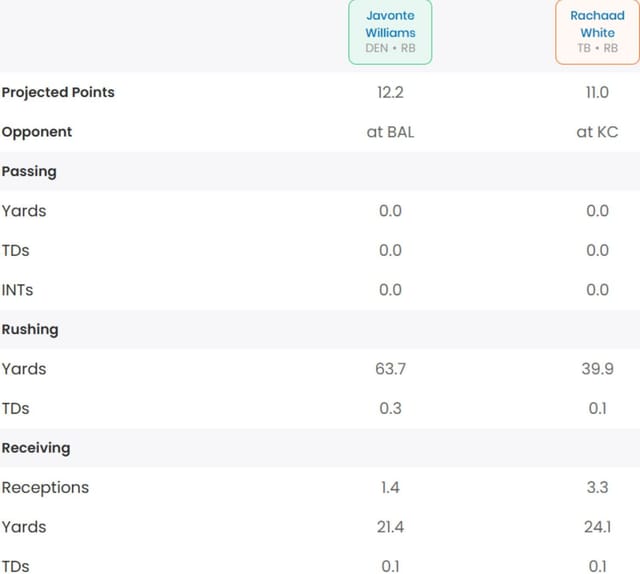Click the 63.7 rushing yards value
The image size is (640, 574).
pyautogui.click(x=390, y=369)
